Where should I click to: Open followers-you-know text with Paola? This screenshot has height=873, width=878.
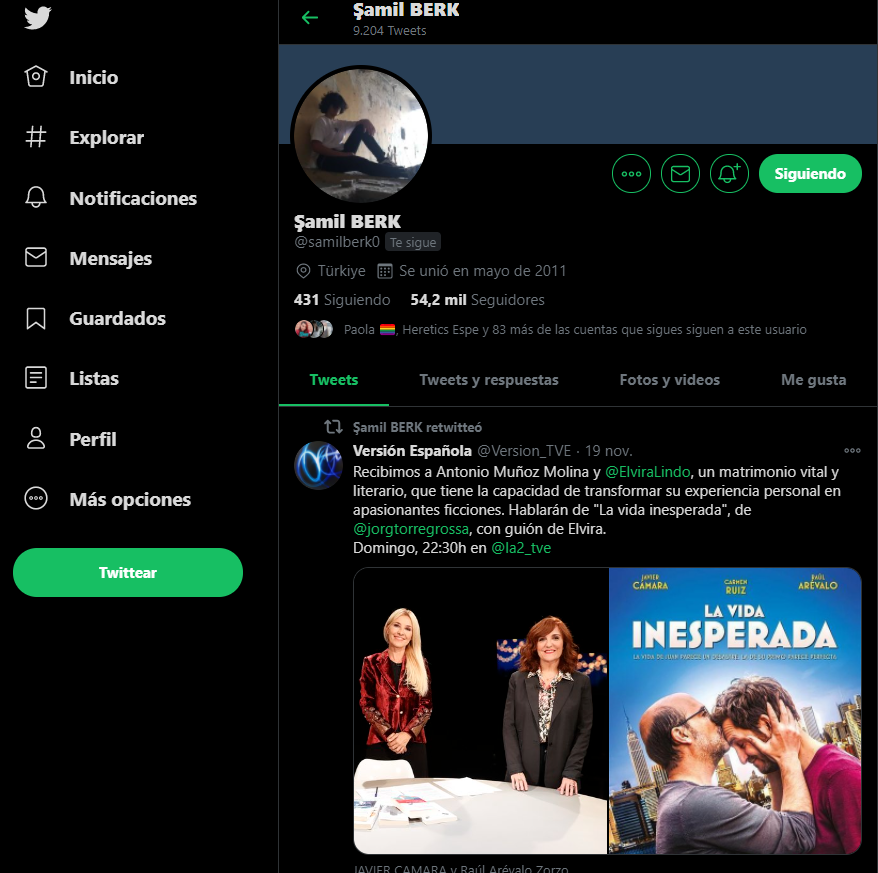coord(575,329)
